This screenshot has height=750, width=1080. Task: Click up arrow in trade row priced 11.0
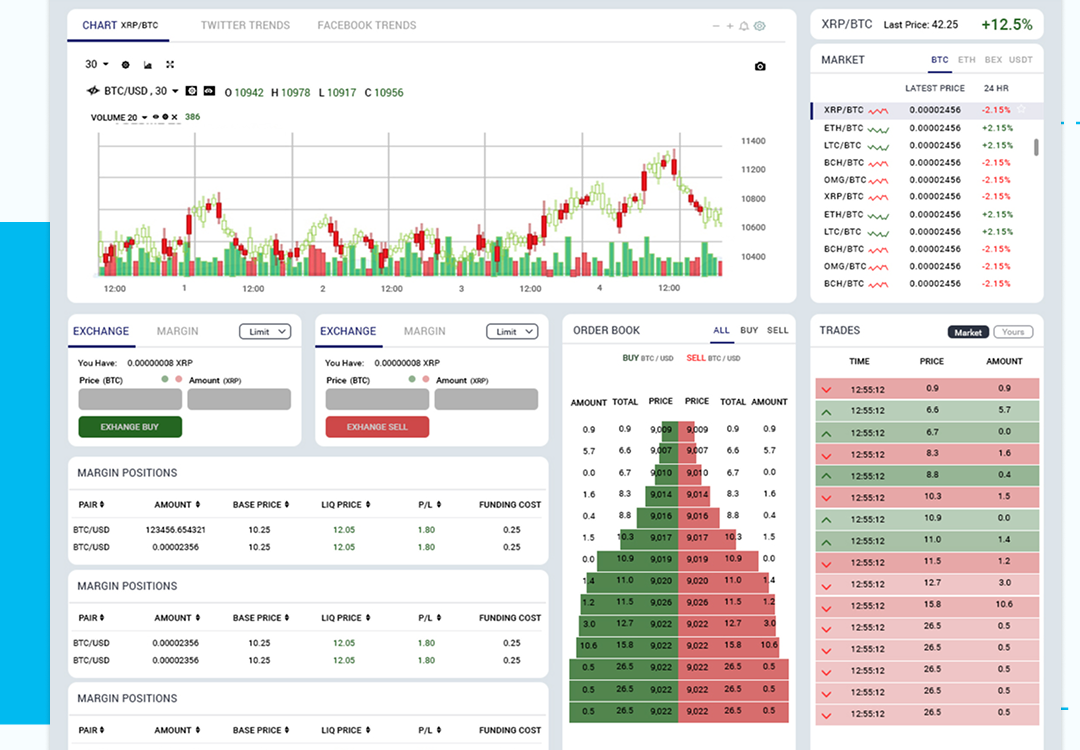click(827, 541)
